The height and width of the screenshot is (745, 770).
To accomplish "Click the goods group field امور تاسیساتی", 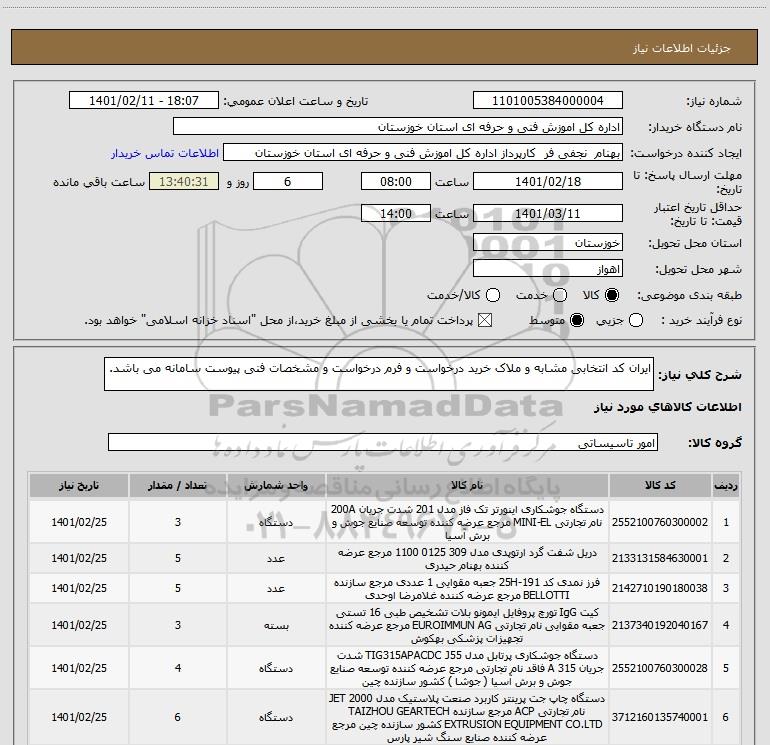I will pos(383,442).
